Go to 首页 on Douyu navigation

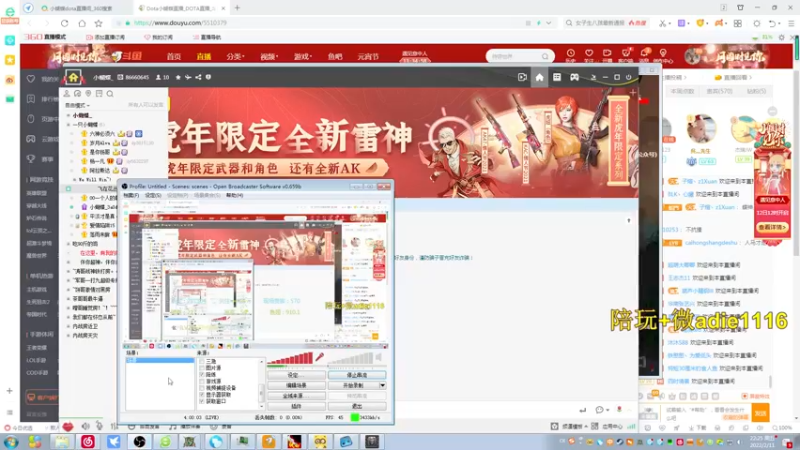coord(174,57)
